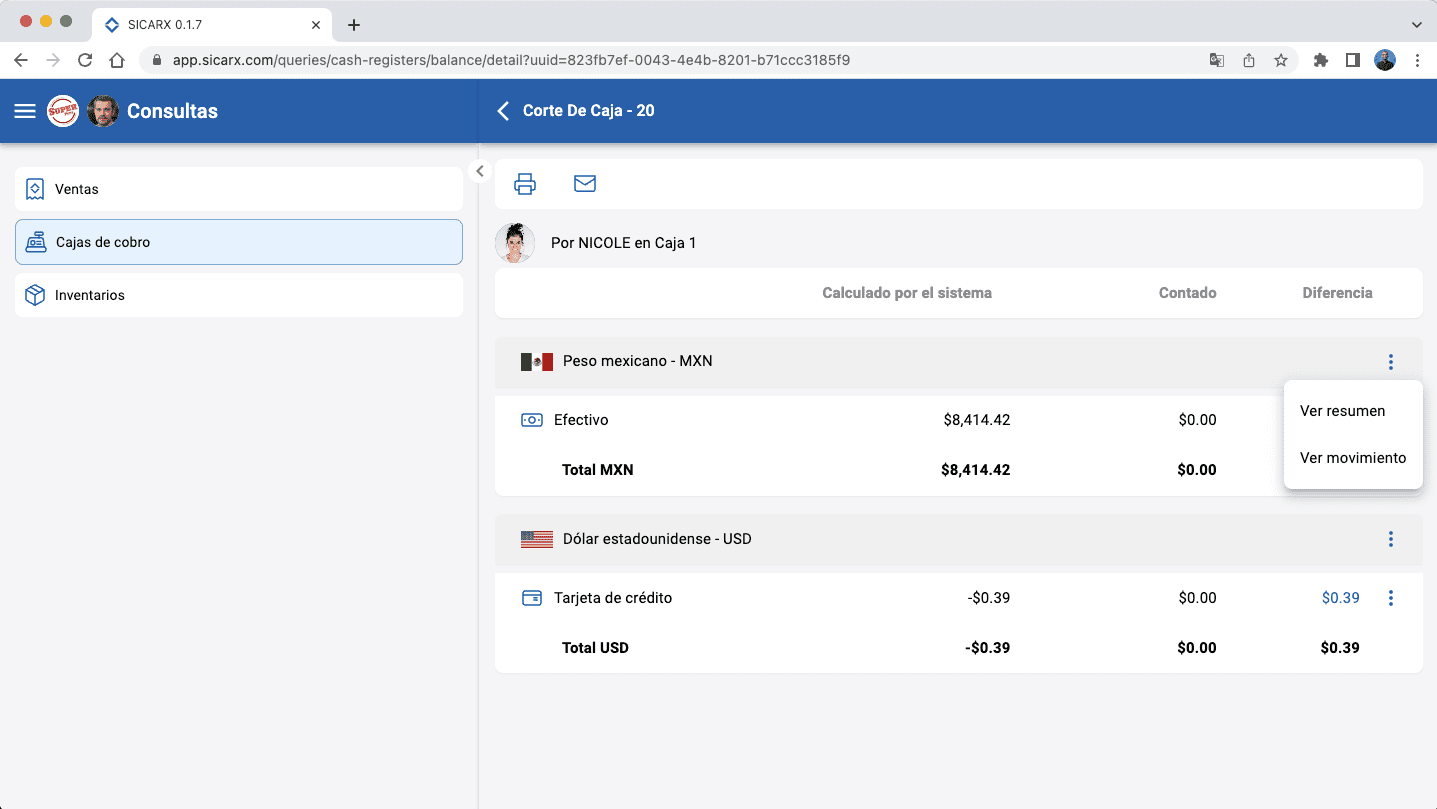Open Inventarios from the sidebar

coord(238,295)
